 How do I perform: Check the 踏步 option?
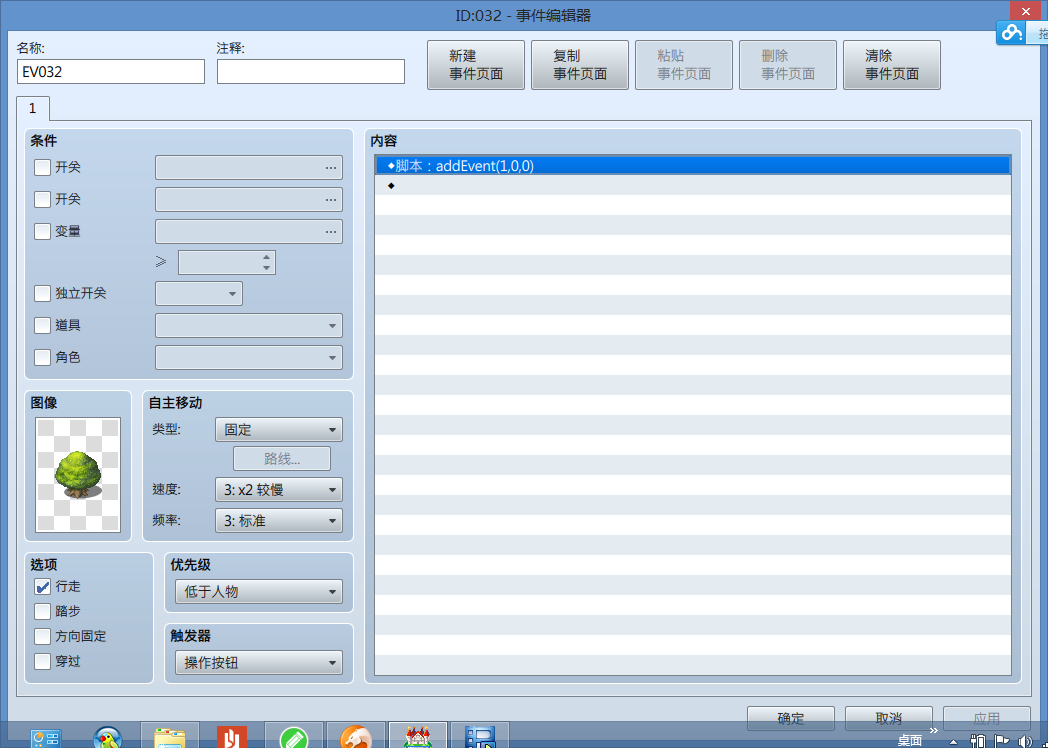[x=42, y=611]
